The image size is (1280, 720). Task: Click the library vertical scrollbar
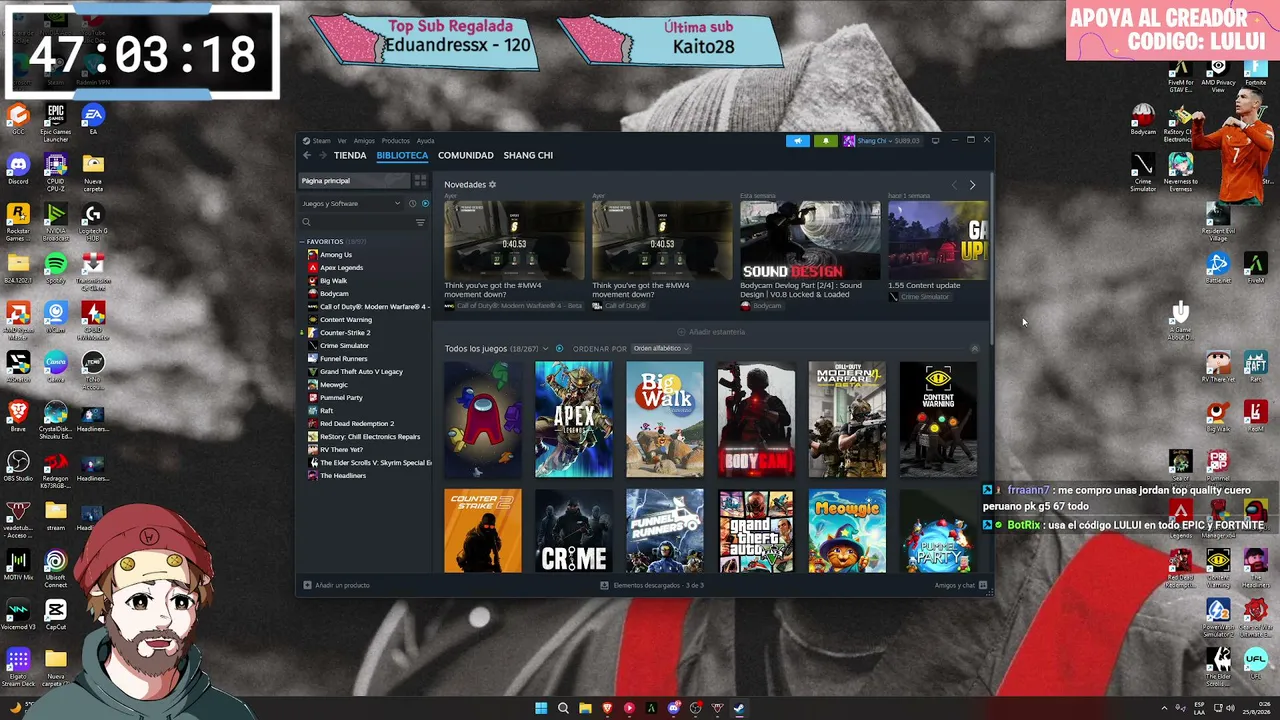point(991,260)
